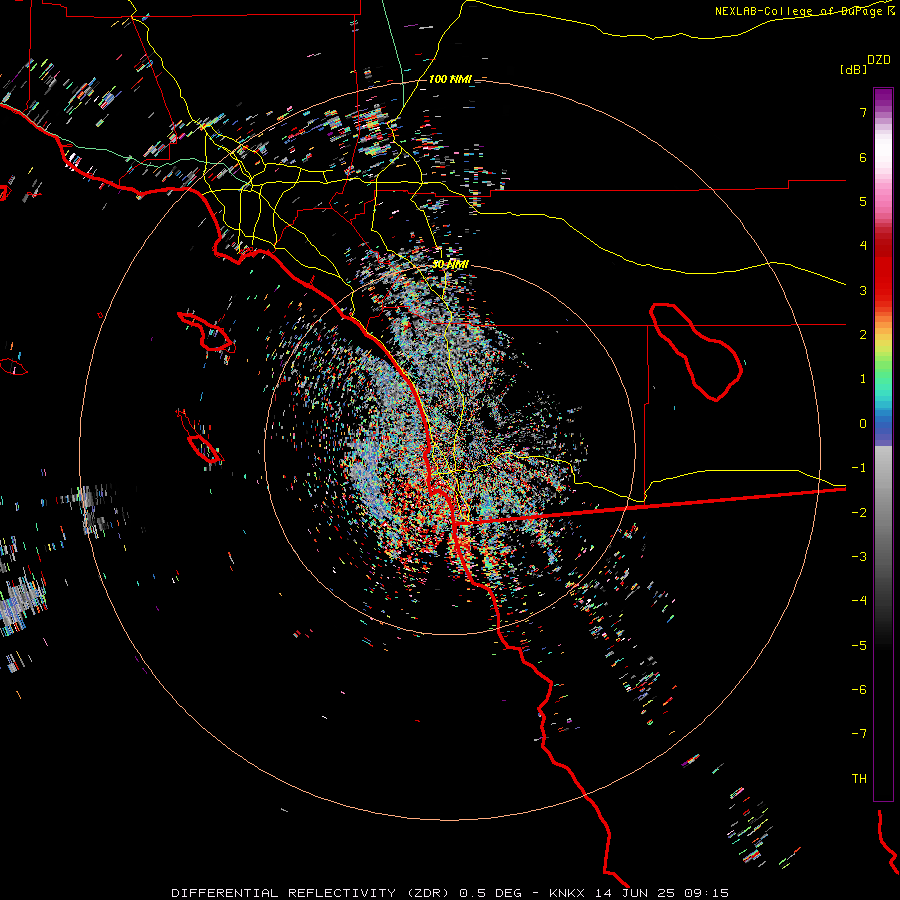900x900 pixels.
Task: Click the [dB] unit label
Action: pos(853,69)
